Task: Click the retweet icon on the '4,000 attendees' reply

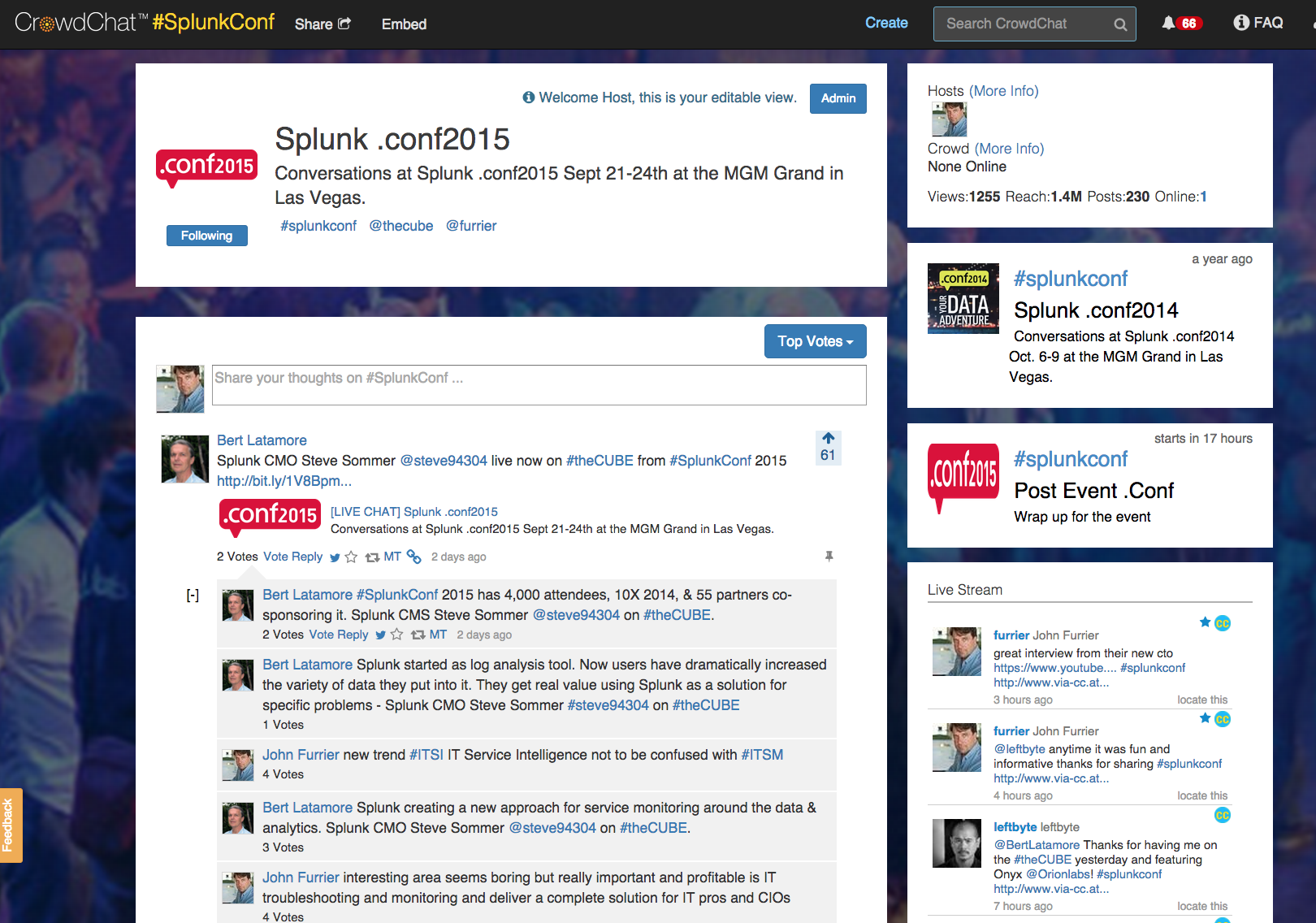Action: tap(418, 635)
